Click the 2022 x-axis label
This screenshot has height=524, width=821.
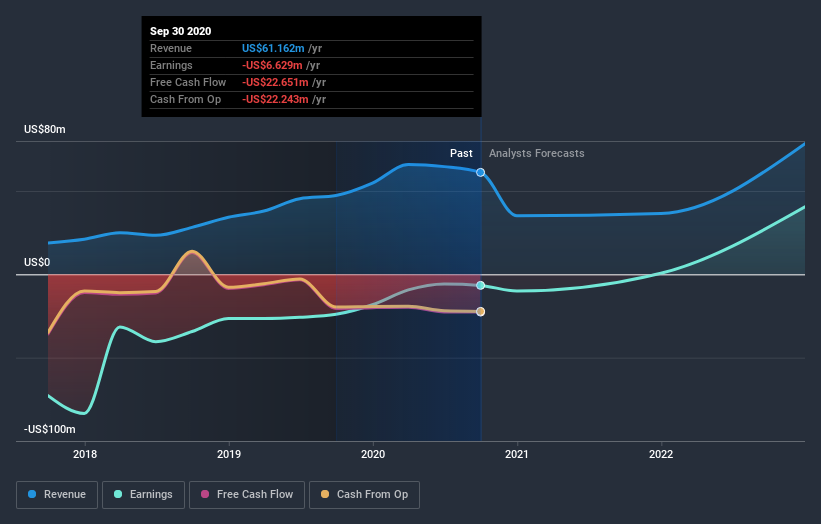pos(661,454)
